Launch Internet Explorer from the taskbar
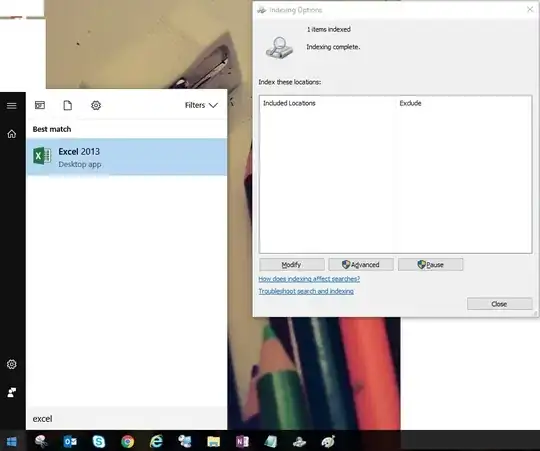This screenshot has width=540, height=451. pyautogui.click(x=156, y=441)
